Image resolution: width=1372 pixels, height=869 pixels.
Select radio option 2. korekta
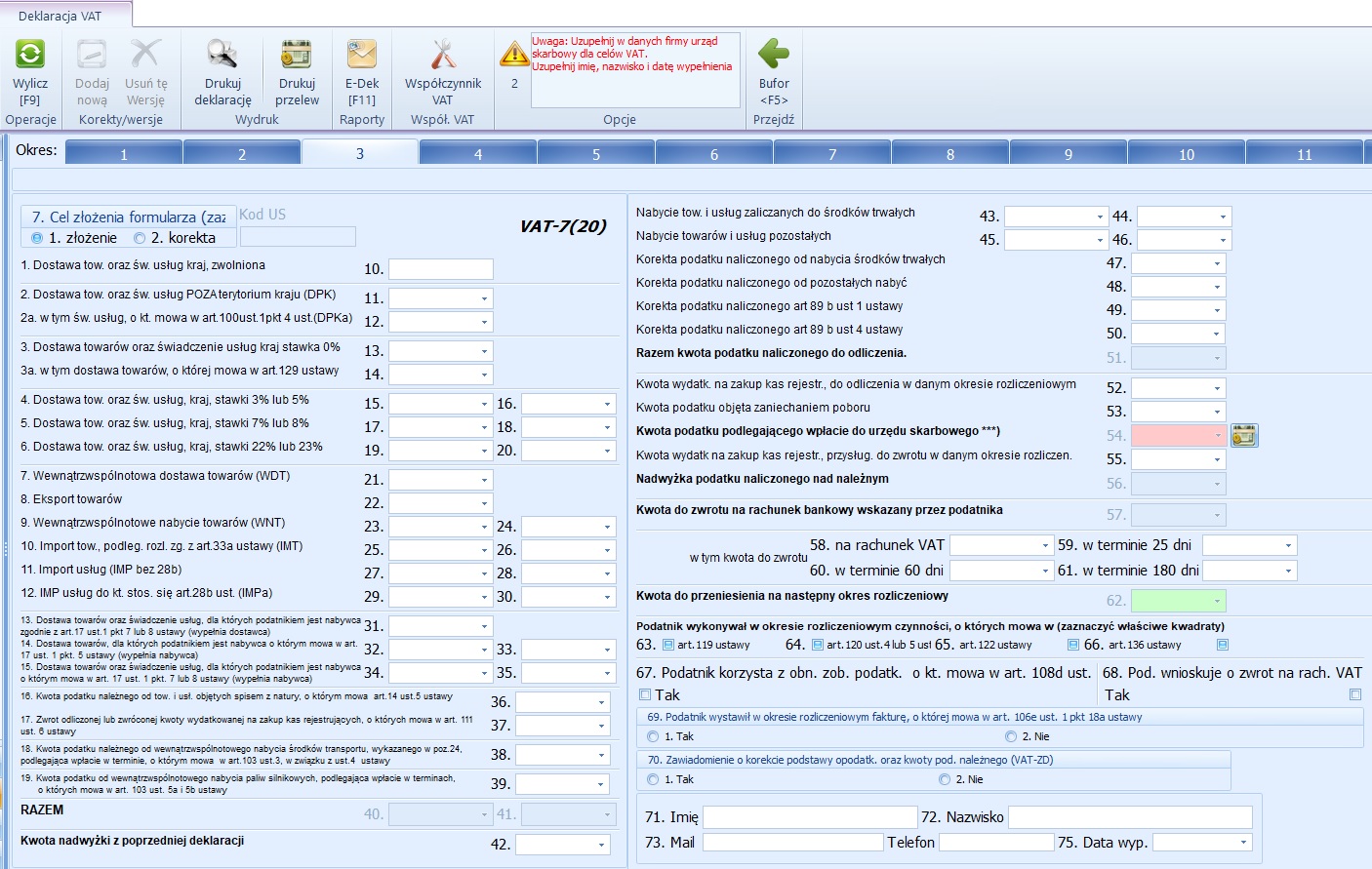tap(140, 238)
